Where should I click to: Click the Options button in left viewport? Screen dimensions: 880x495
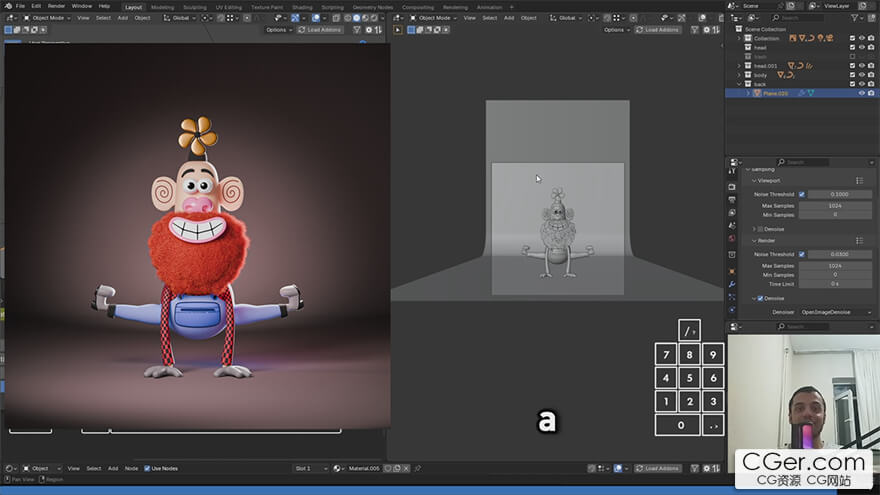click(279, 30)
